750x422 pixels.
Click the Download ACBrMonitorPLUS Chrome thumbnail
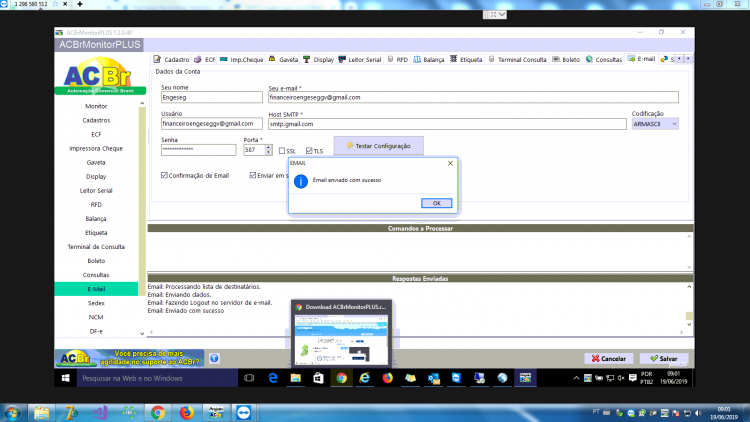point(341,333)
